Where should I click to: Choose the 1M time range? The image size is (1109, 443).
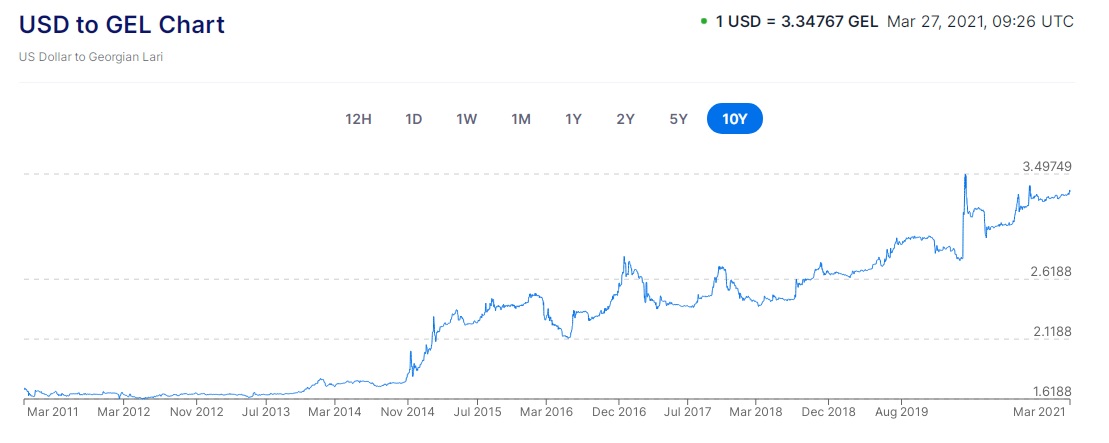click(x=520, y=119)
